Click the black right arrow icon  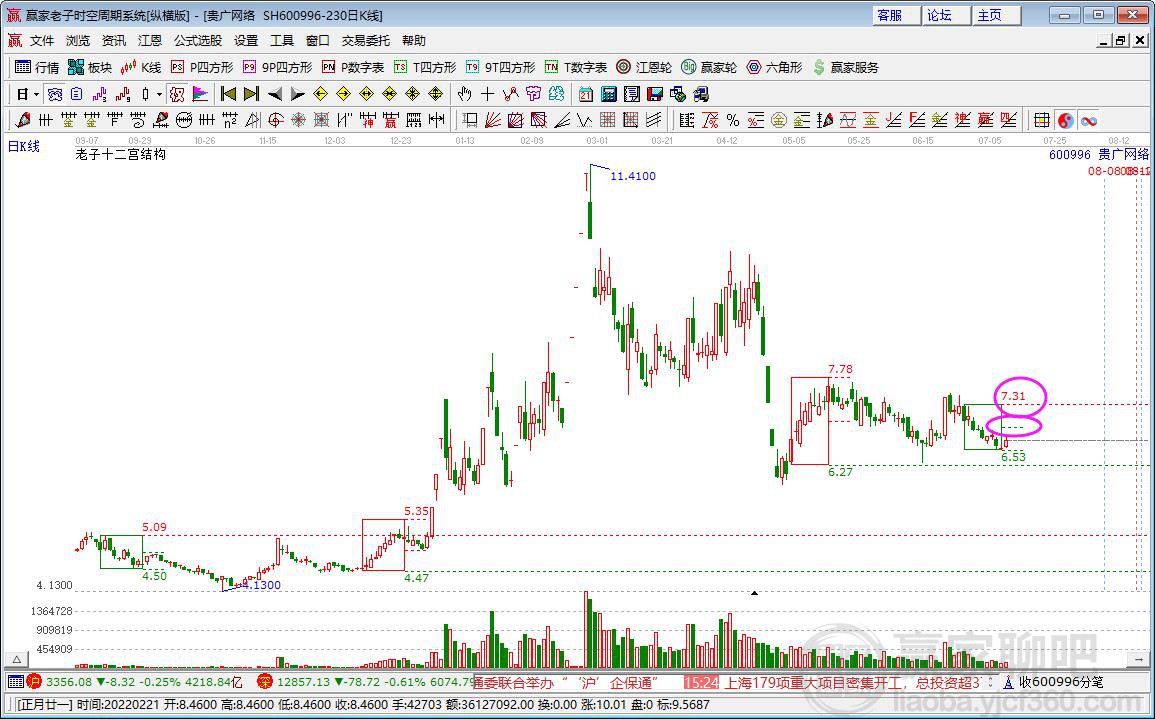click(298, 94)
